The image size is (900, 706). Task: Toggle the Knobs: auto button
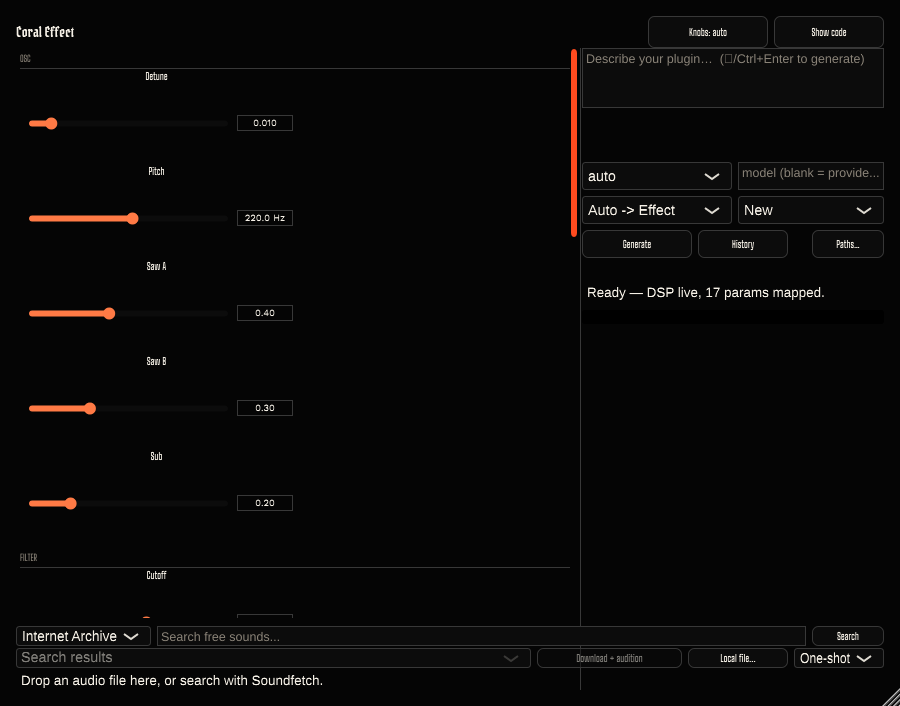coord(708,32)
